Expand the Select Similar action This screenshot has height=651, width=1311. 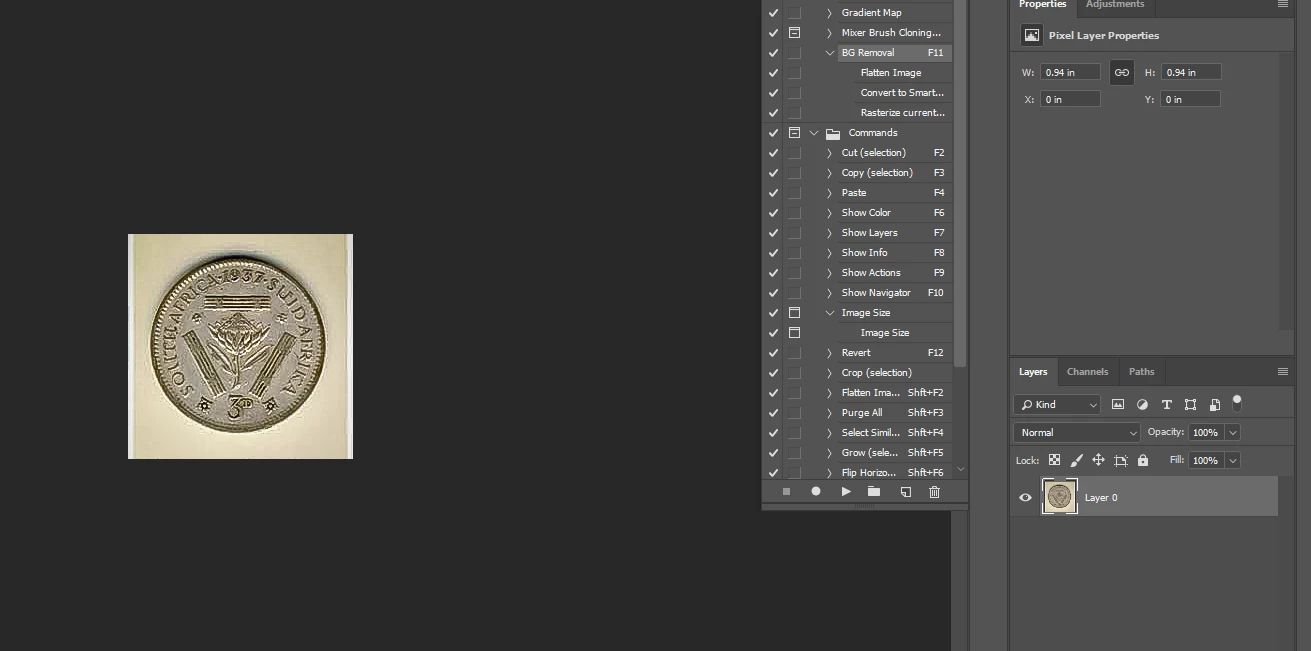click(829, 433)
